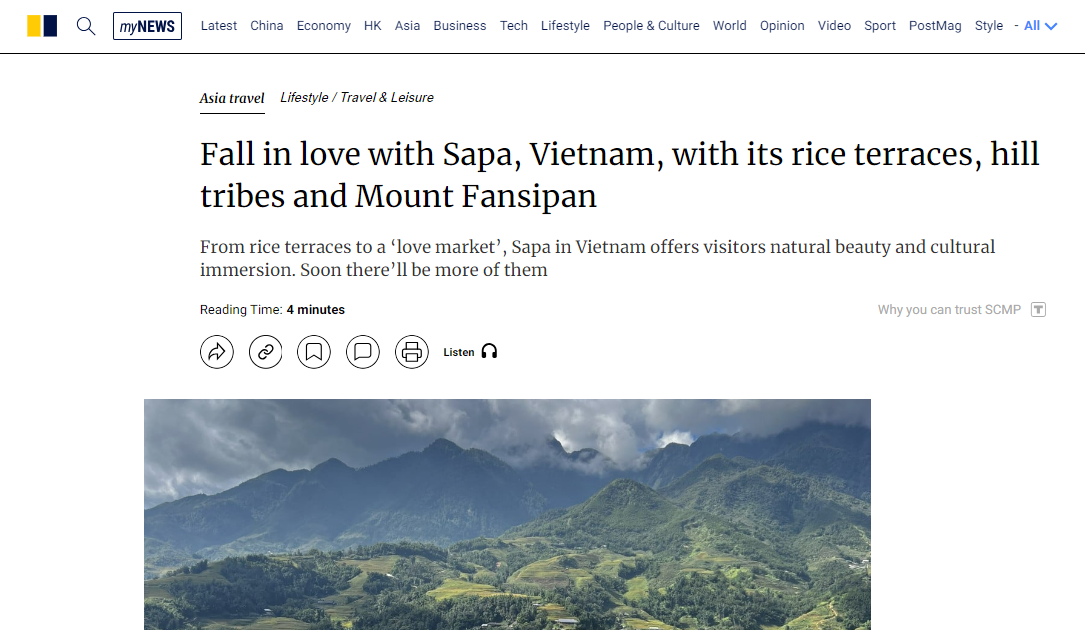1085x630 pixels.
Task: Go to the Asia section in the navigation
Action: click(x=407, y=26)
